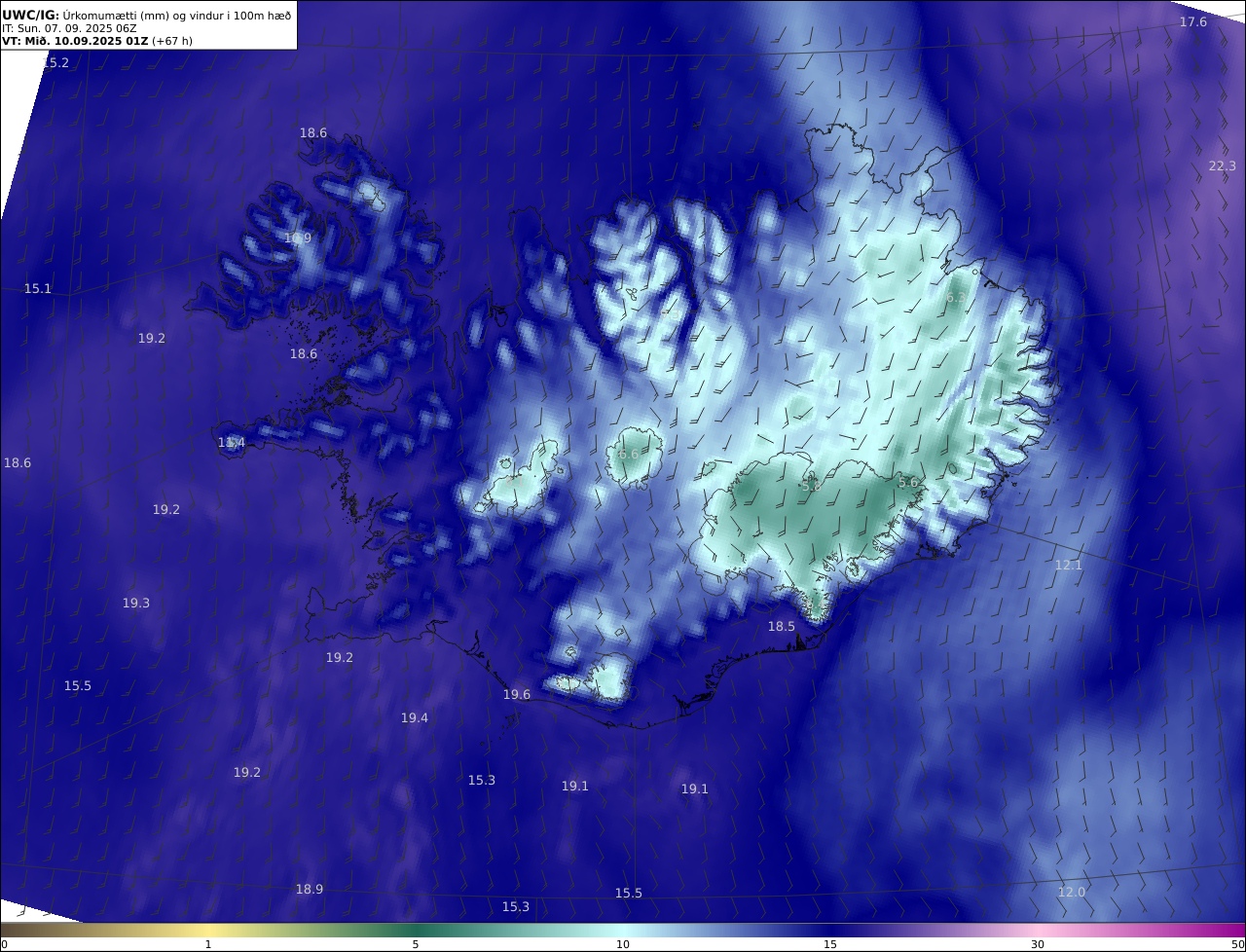
Task: Click the 5.6 value on the large glacier
Action: click(x=908, y=482)
